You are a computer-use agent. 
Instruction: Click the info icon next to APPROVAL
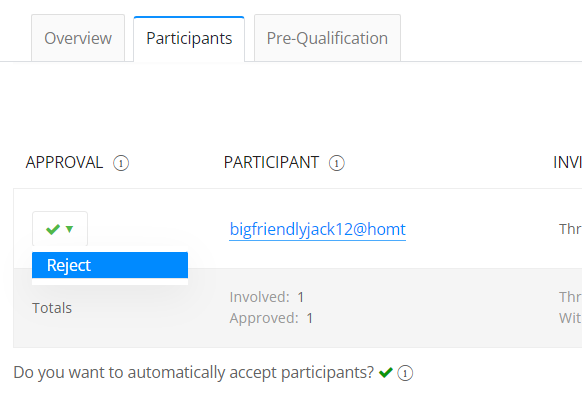click(121, 163)
